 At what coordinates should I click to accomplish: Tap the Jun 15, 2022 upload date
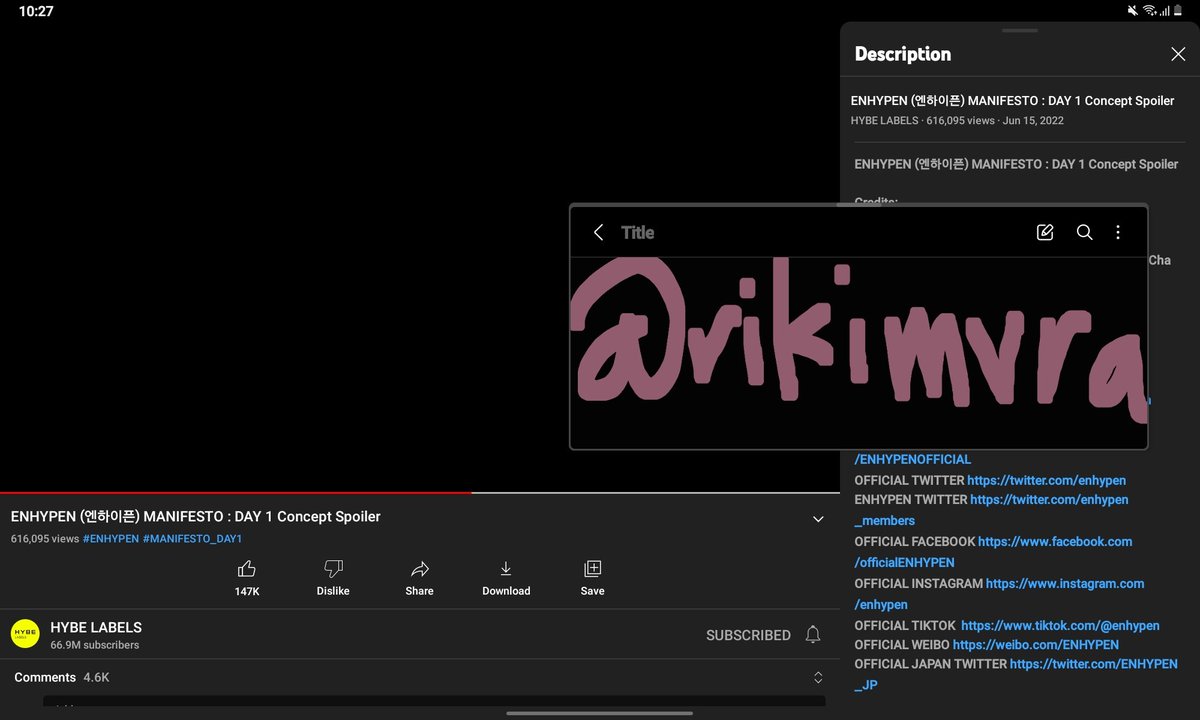(1033, 121)
